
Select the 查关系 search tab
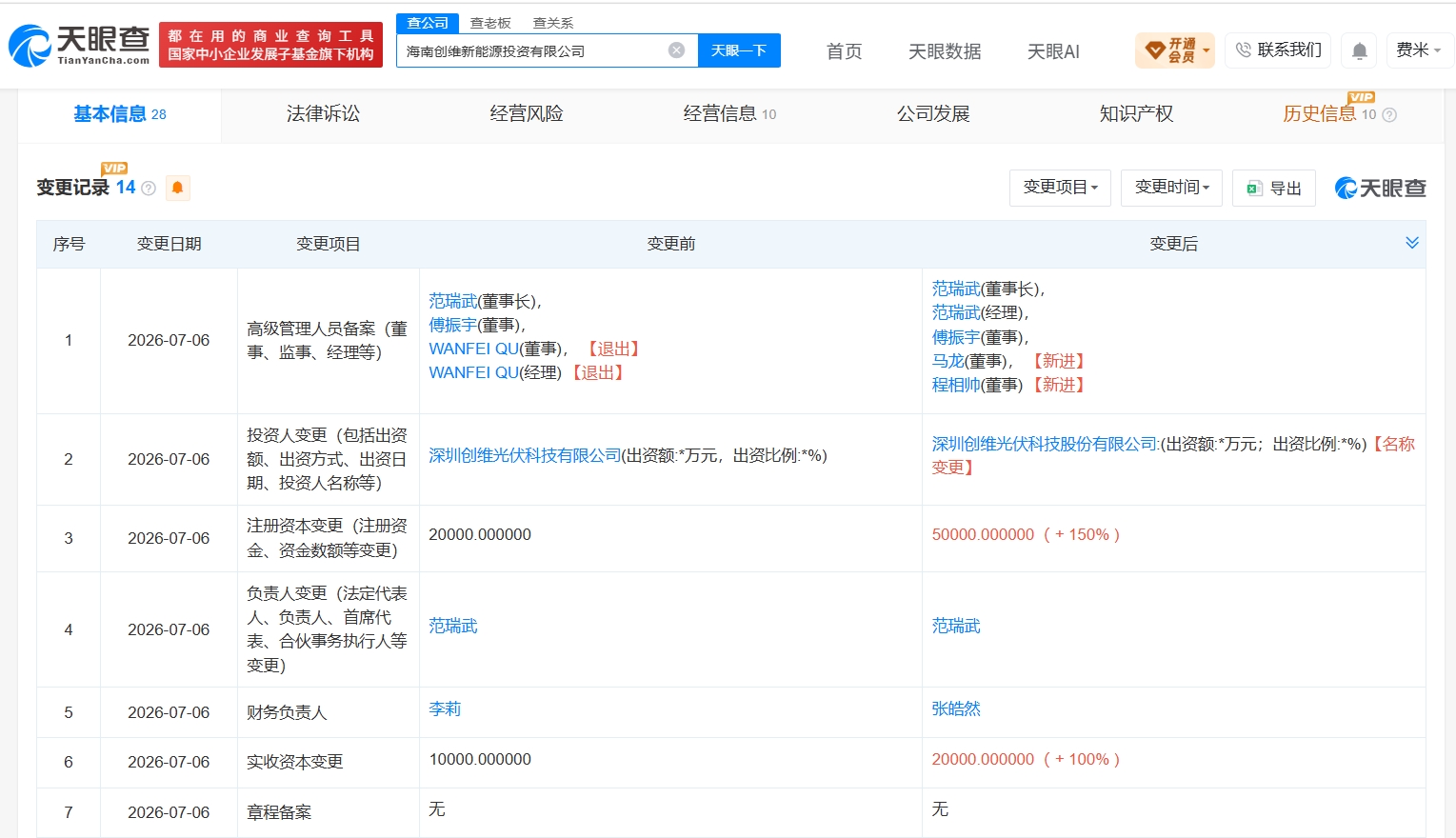pos(553,23)
